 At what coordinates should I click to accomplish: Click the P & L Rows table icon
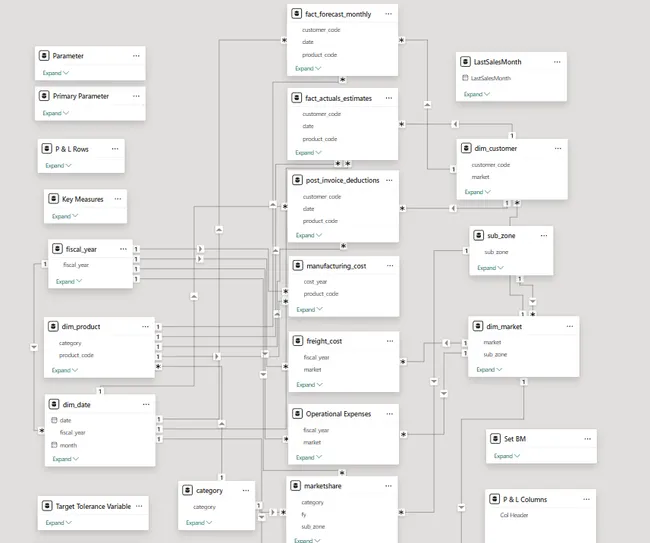click(47, 148)
